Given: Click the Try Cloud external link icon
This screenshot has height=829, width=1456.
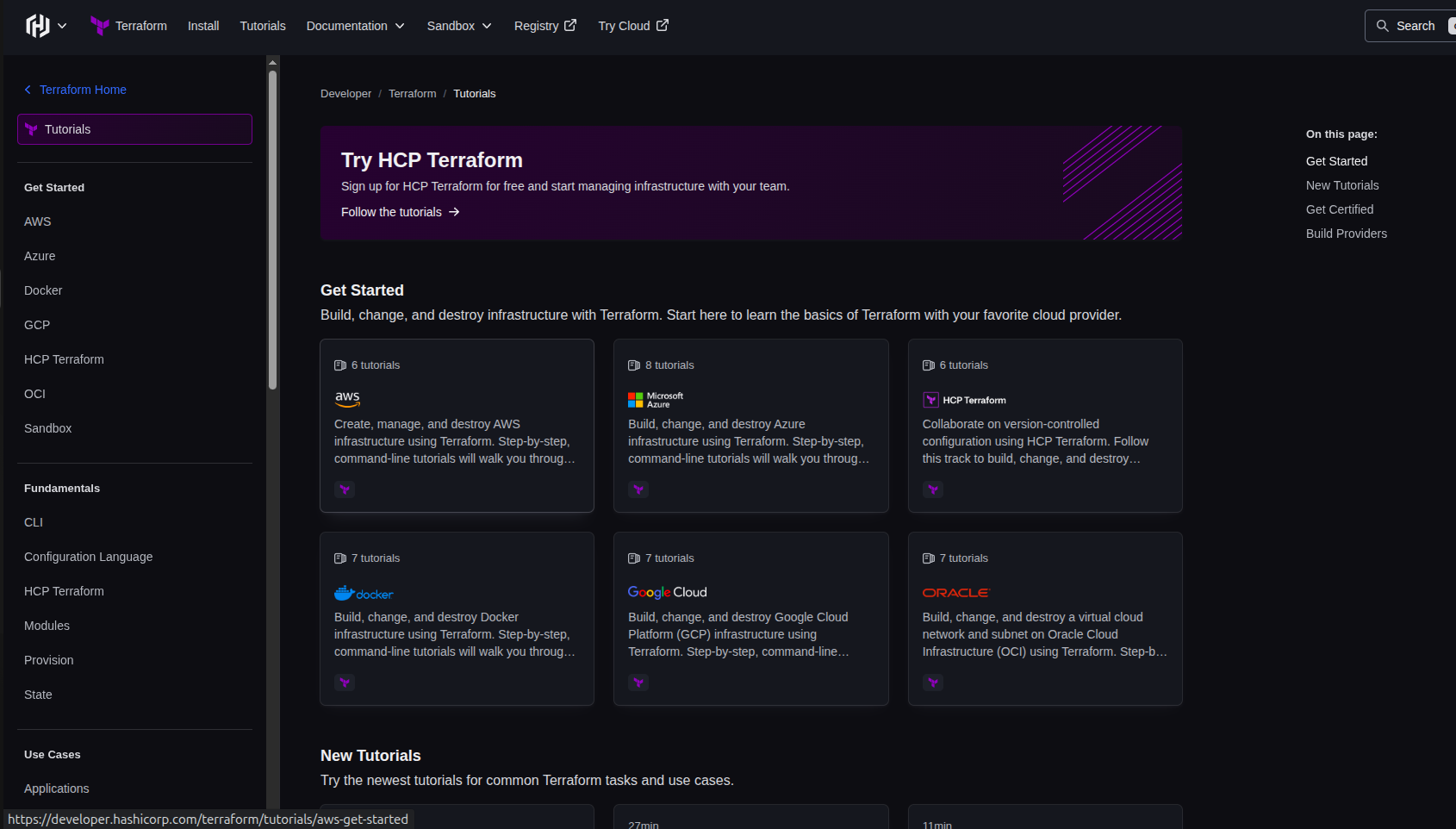Looking at the screenshot, I should click(x=663, y=26).
